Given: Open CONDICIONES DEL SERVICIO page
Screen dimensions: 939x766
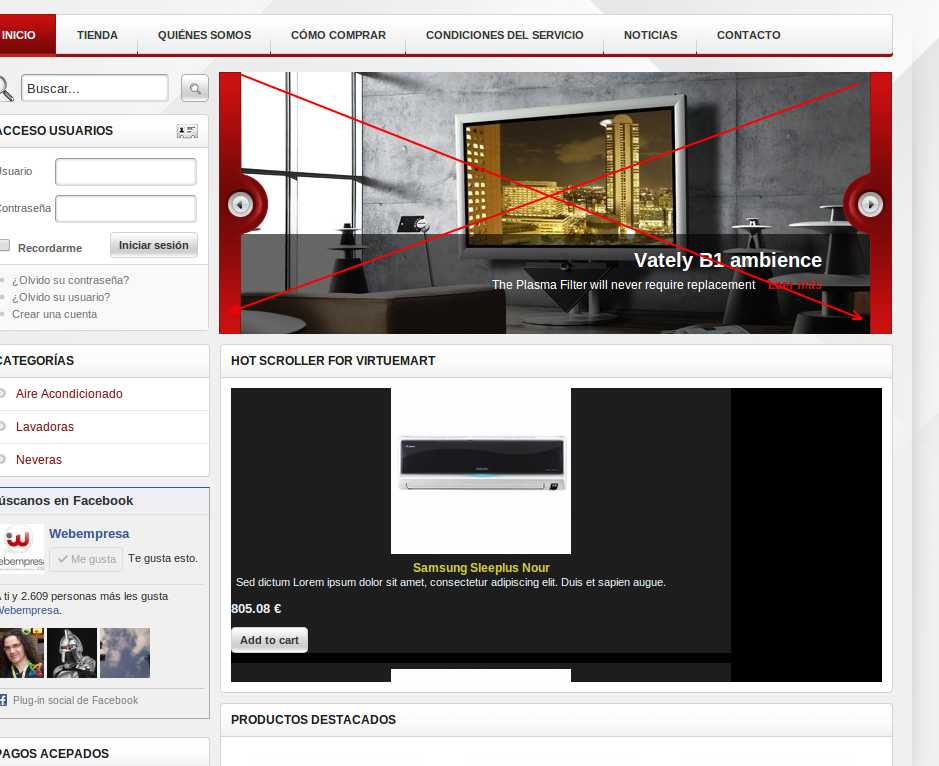Looking at the screenshot, I should tap(504, 35).
